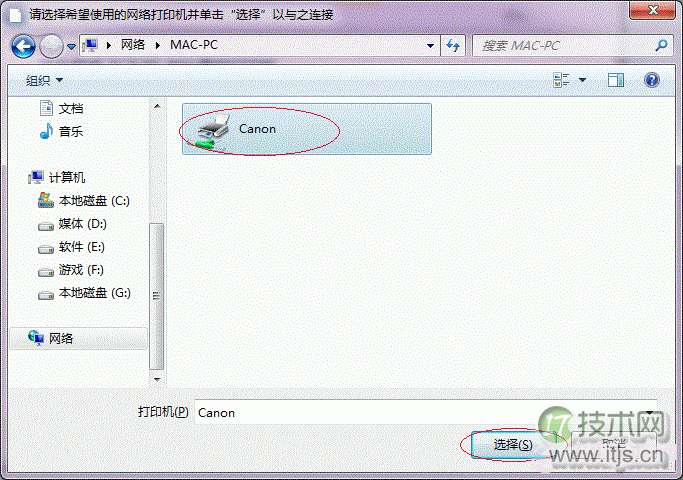The height and width of the screenshot is (480, 683).
Task: Expand the view options dropdown arrow
Action: click(x=582, y=80)
